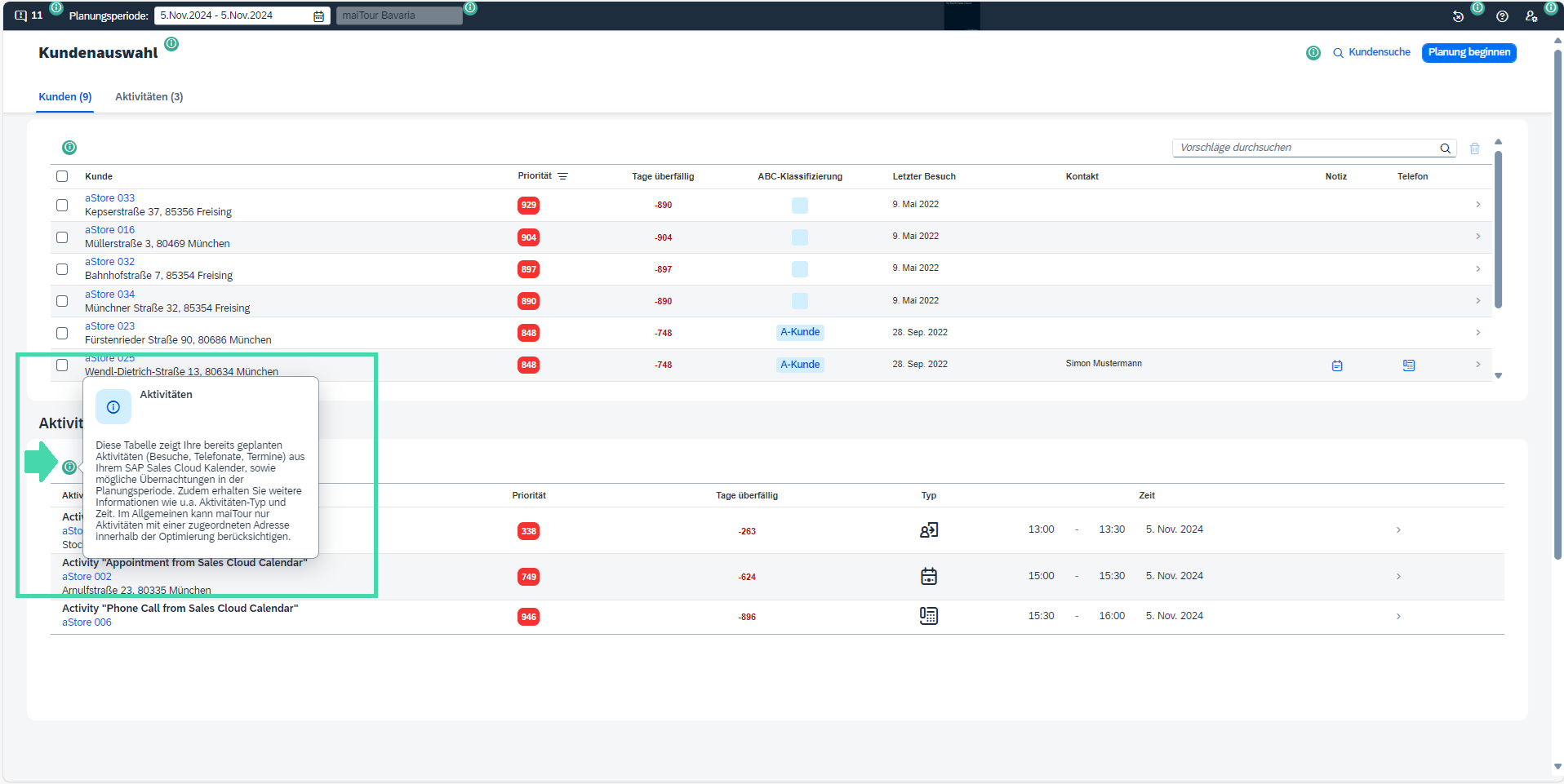1564x784 pixels.
Task: Click priority badge 946 for aStore 006
Action: click(529, 617)
